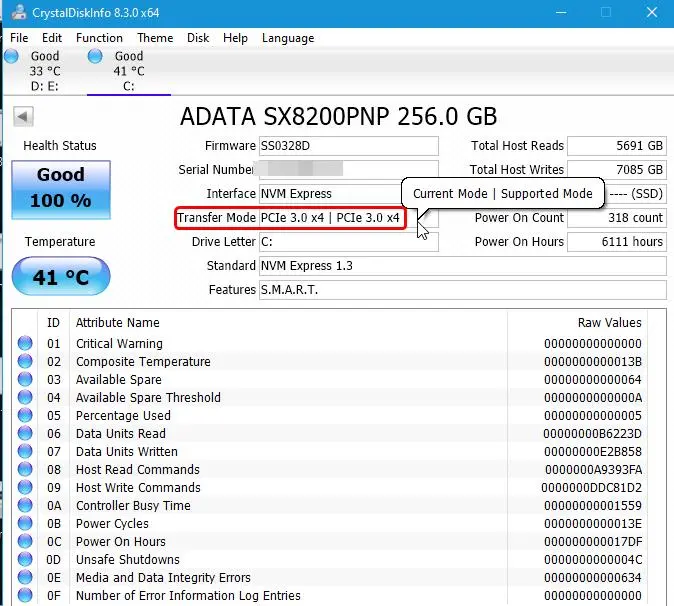674x606 pixels.
Task: Click the Total Host Writes value 7085 GB
Action: click(617, 170)
